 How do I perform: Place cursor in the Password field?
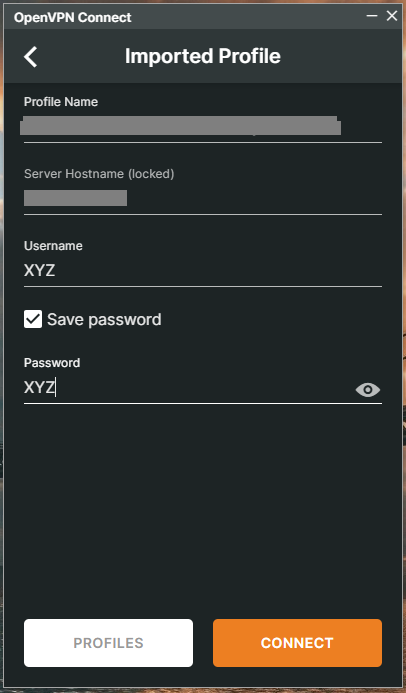pyautogui.click(x=188, y=388)
